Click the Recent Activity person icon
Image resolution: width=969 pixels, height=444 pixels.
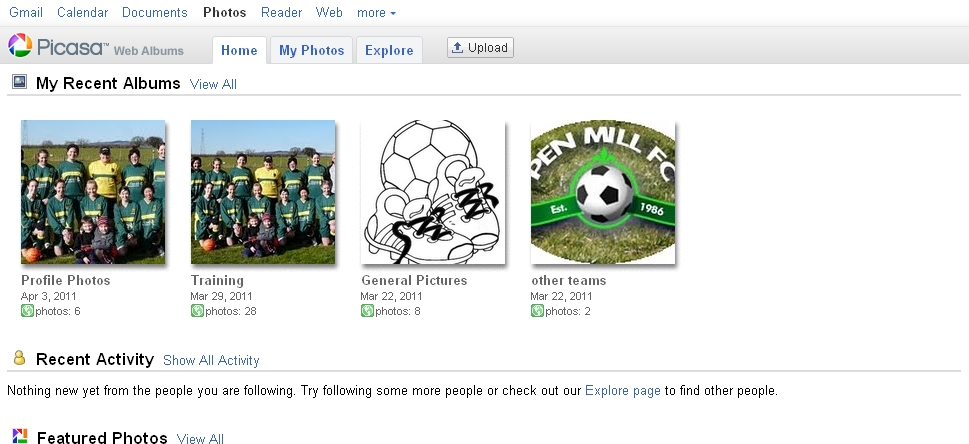19,357
